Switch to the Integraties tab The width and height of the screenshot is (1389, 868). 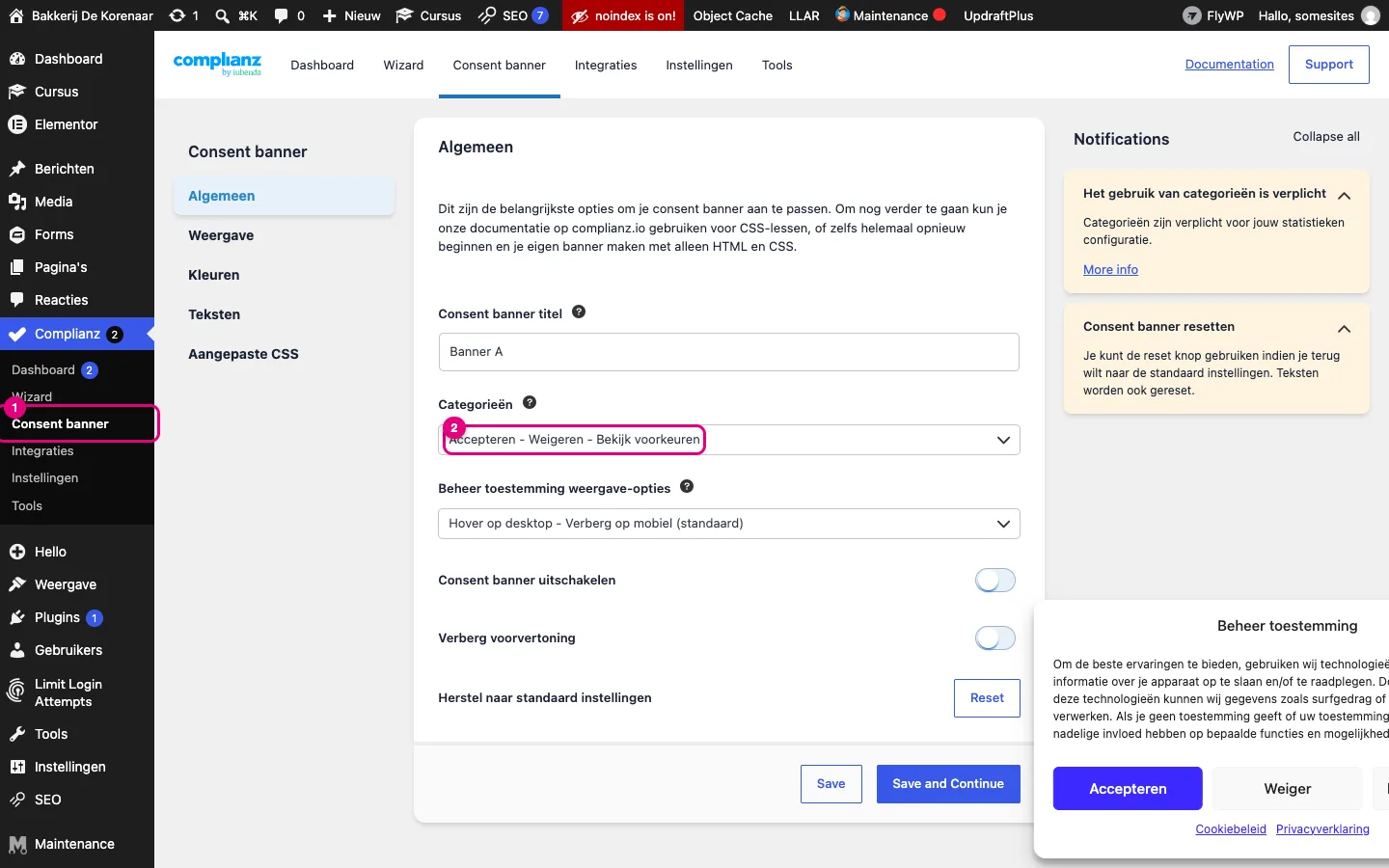point(606,65)
